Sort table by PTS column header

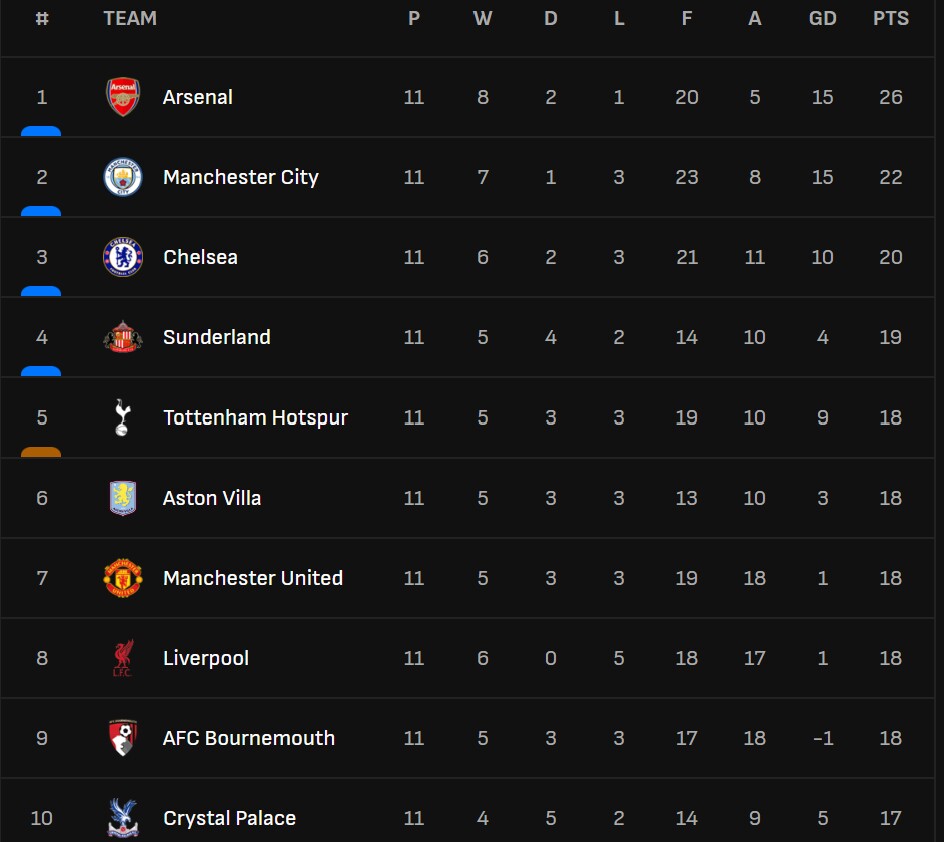click(x=890, y=18)
